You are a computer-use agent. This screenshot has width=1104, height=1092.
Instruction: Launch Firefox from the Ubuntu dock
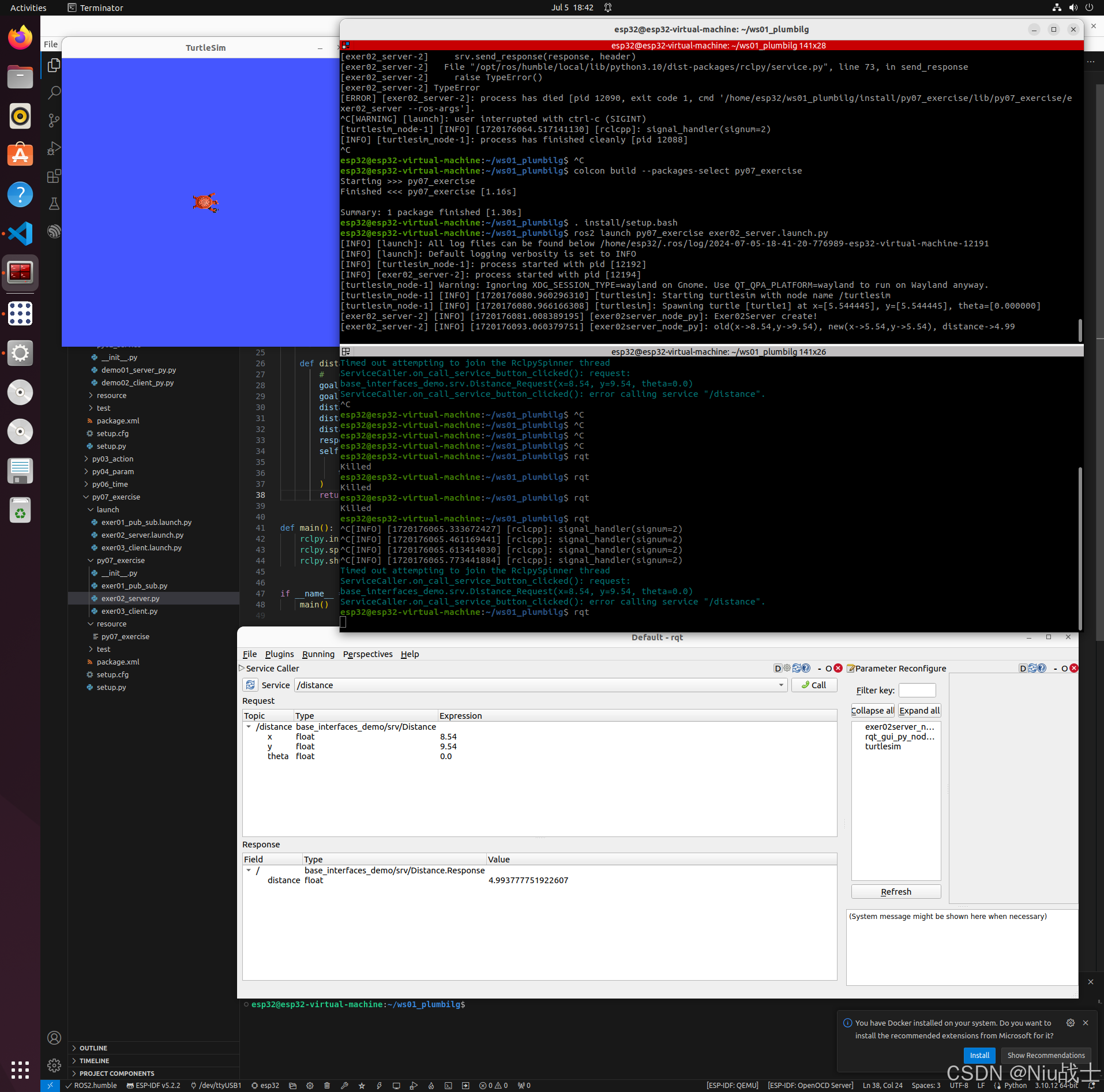point(20,38)
